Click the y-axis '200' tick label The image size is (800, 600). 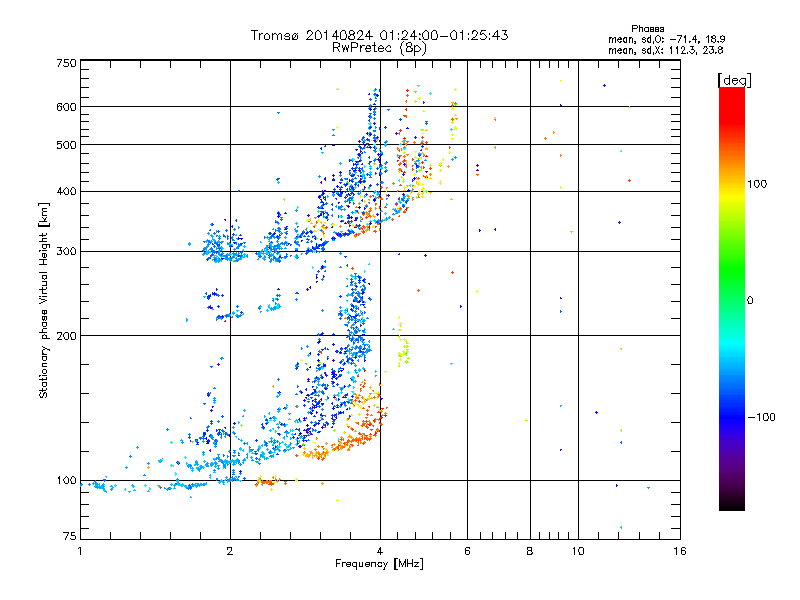[x=66, y=336]
